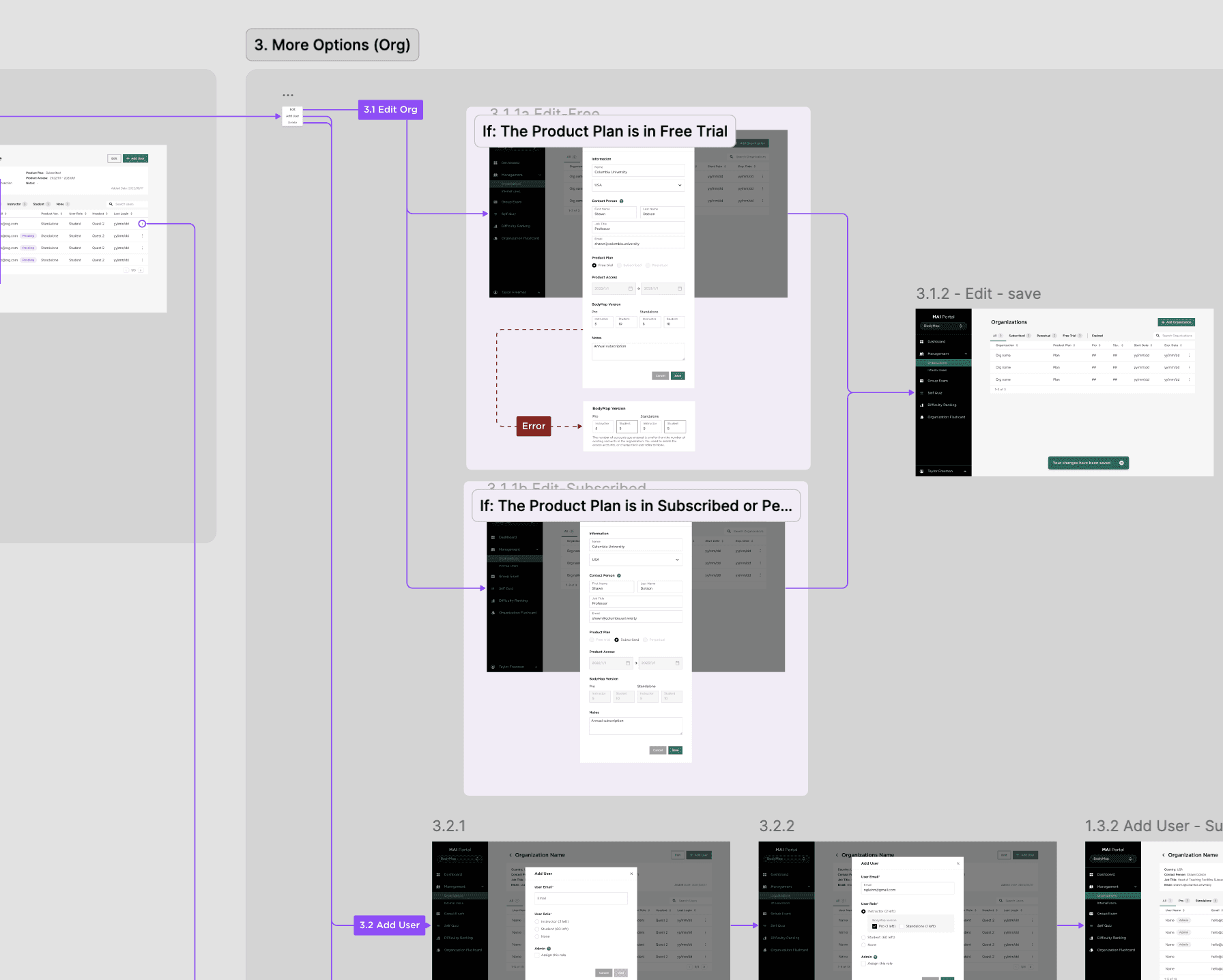Viewport: 1223px width, 980px height.
Task: Select Student (60 left) radio in 3.2.1
Action: click(537, 929)
